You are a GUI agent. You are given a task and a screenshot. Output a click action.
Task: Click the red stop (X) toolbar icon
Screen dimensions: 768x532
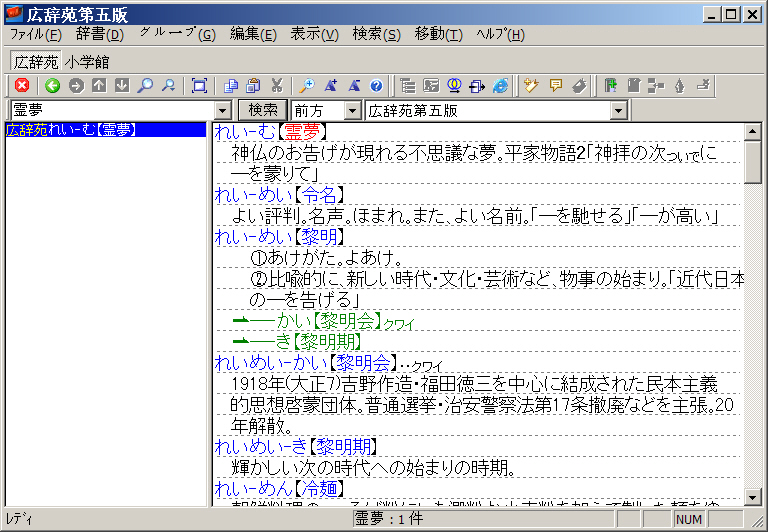(22, 86)
